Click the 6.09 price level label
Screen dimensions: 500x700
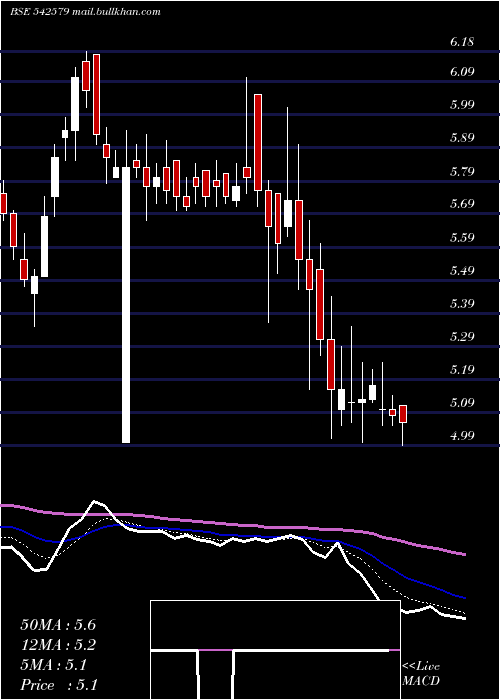pos(462,72)
